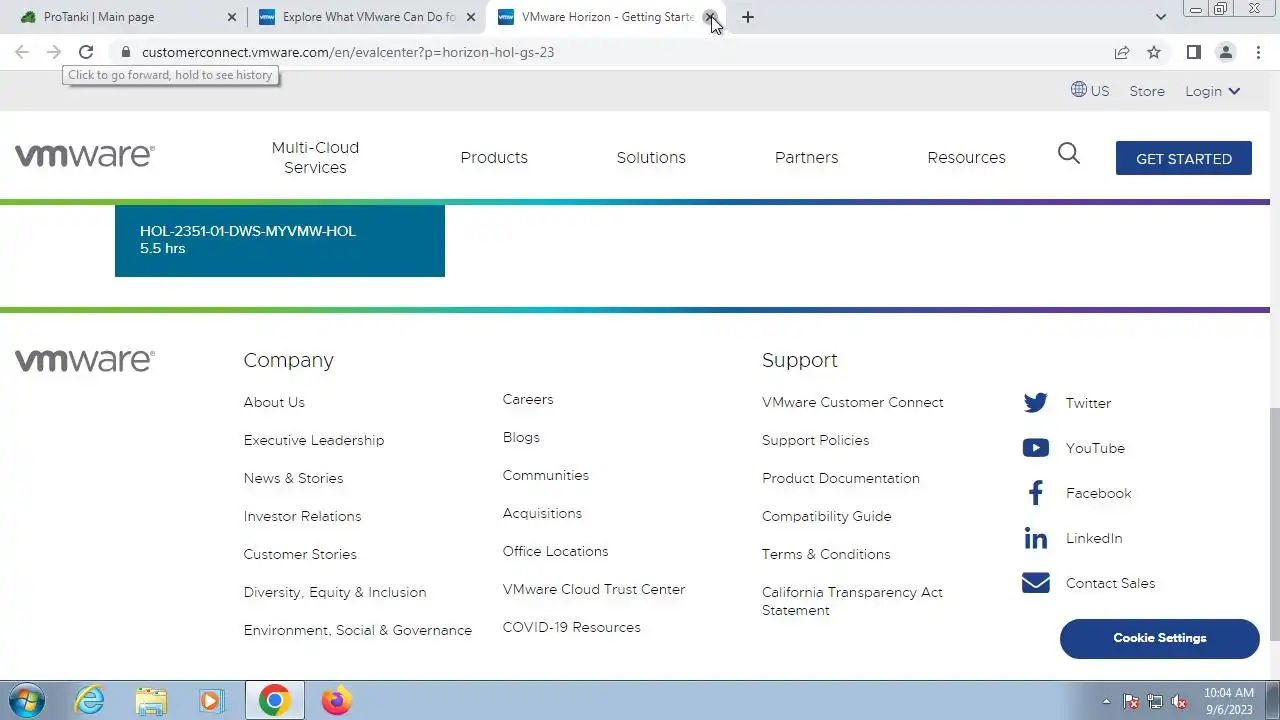1280x720 pixels.
Task: Click the browser back arrow
Action: click(22, 52)
